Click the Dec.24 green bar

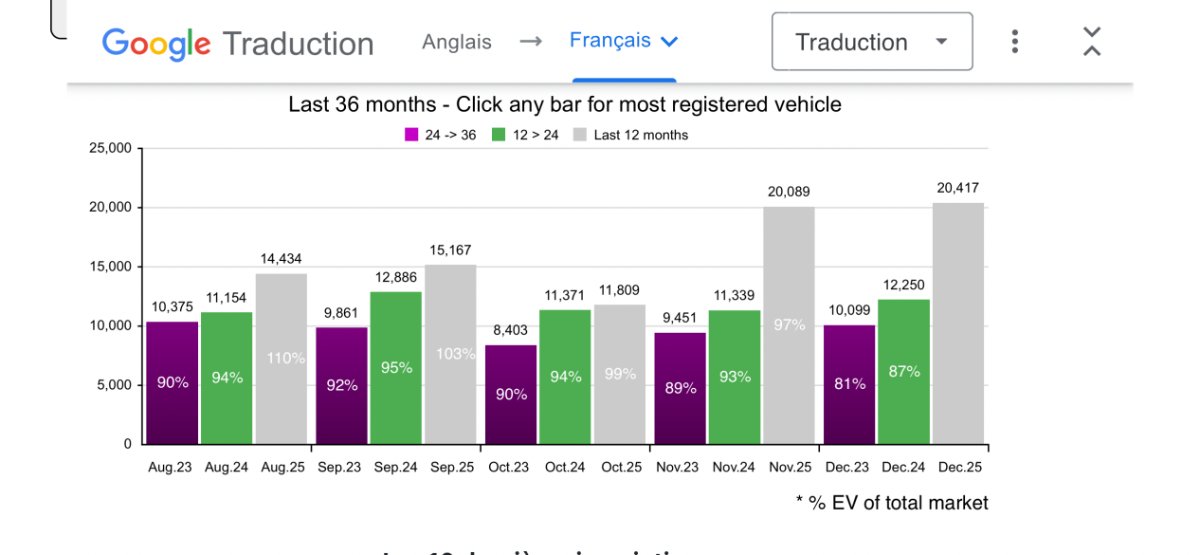(x=904, y=371)
